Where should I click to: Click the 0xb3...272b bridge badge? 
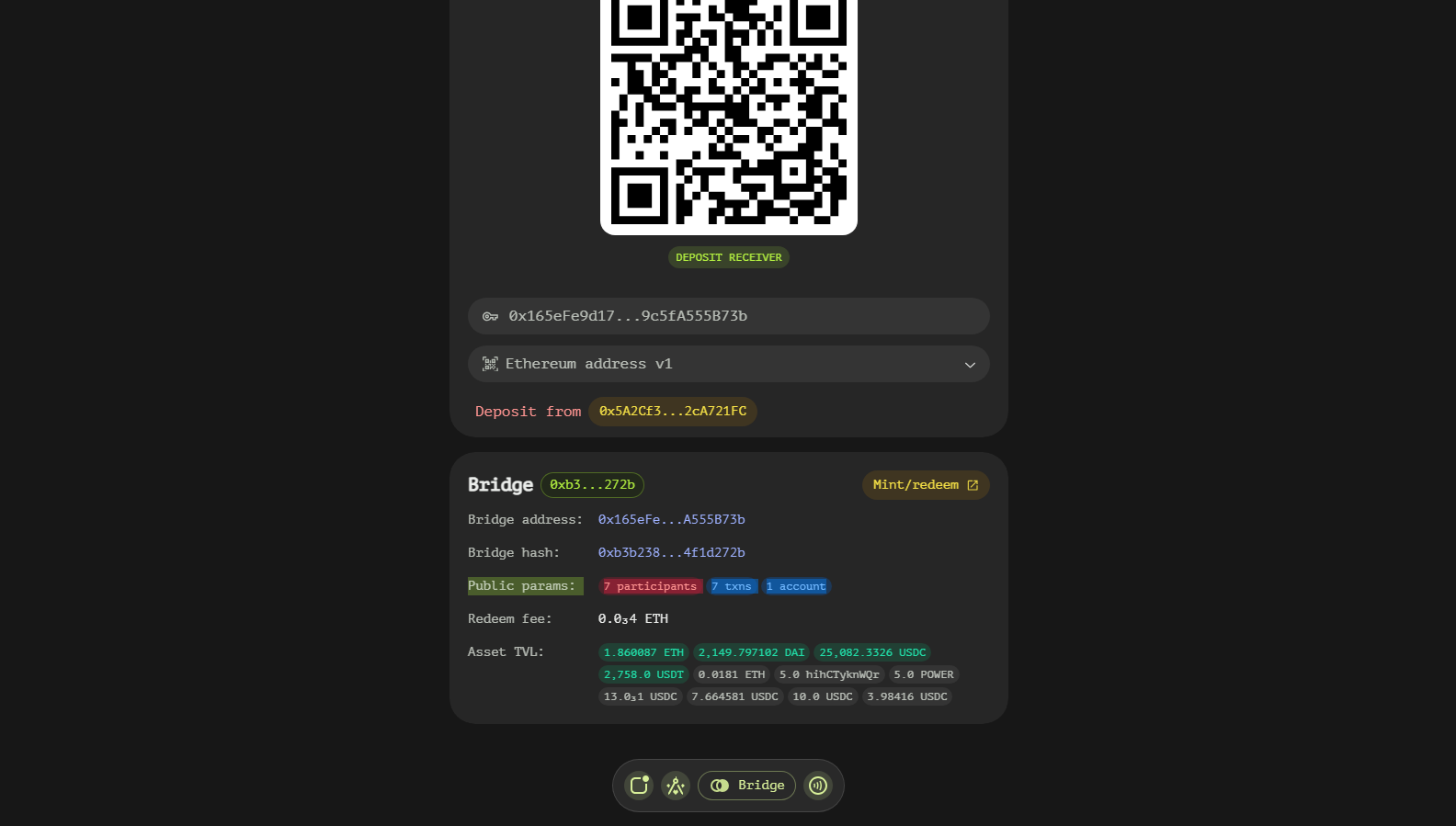coord(592,484)
